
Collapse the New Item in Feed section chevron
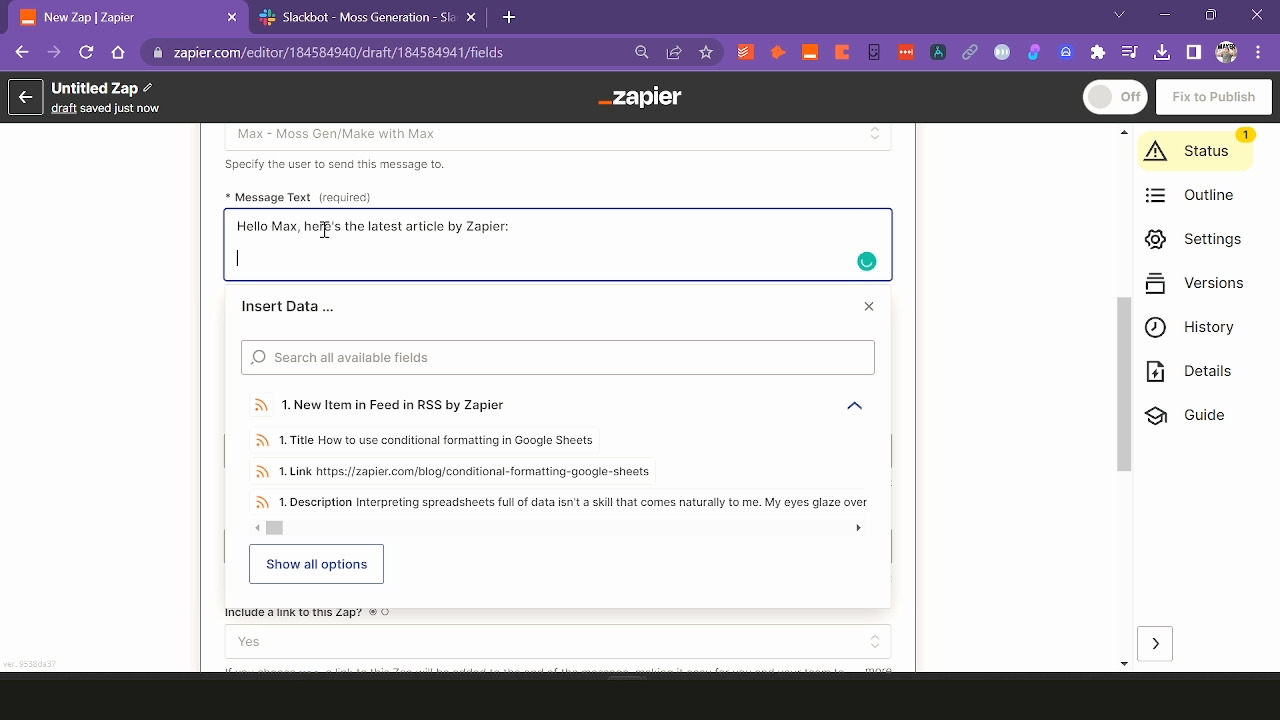tap(854, 405)
